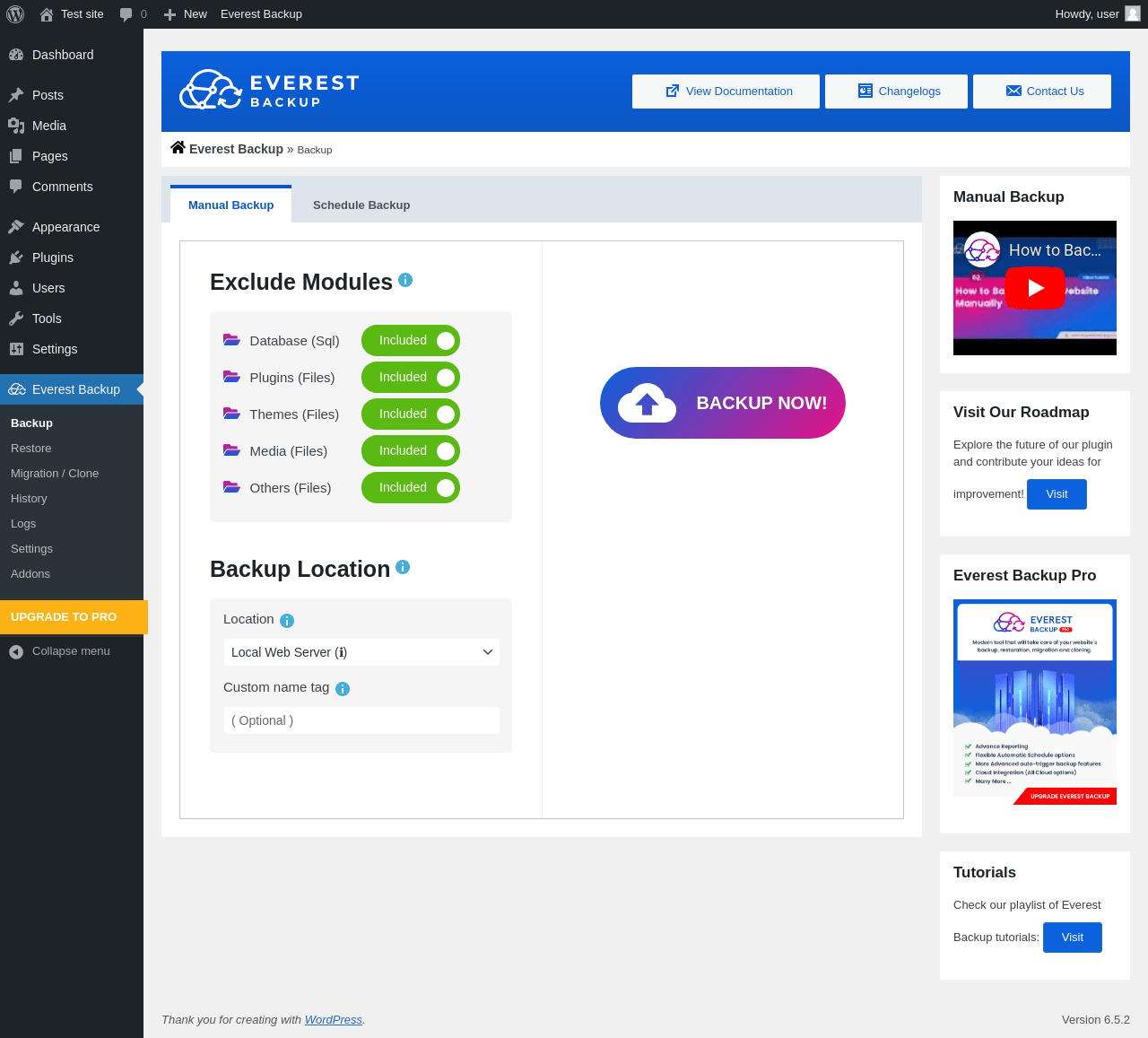Viewport: 1148px width, 1038px height.
Task: Open the Location dropdown Local Web Server
Action: pyautogui.click(x=361, y=652)
